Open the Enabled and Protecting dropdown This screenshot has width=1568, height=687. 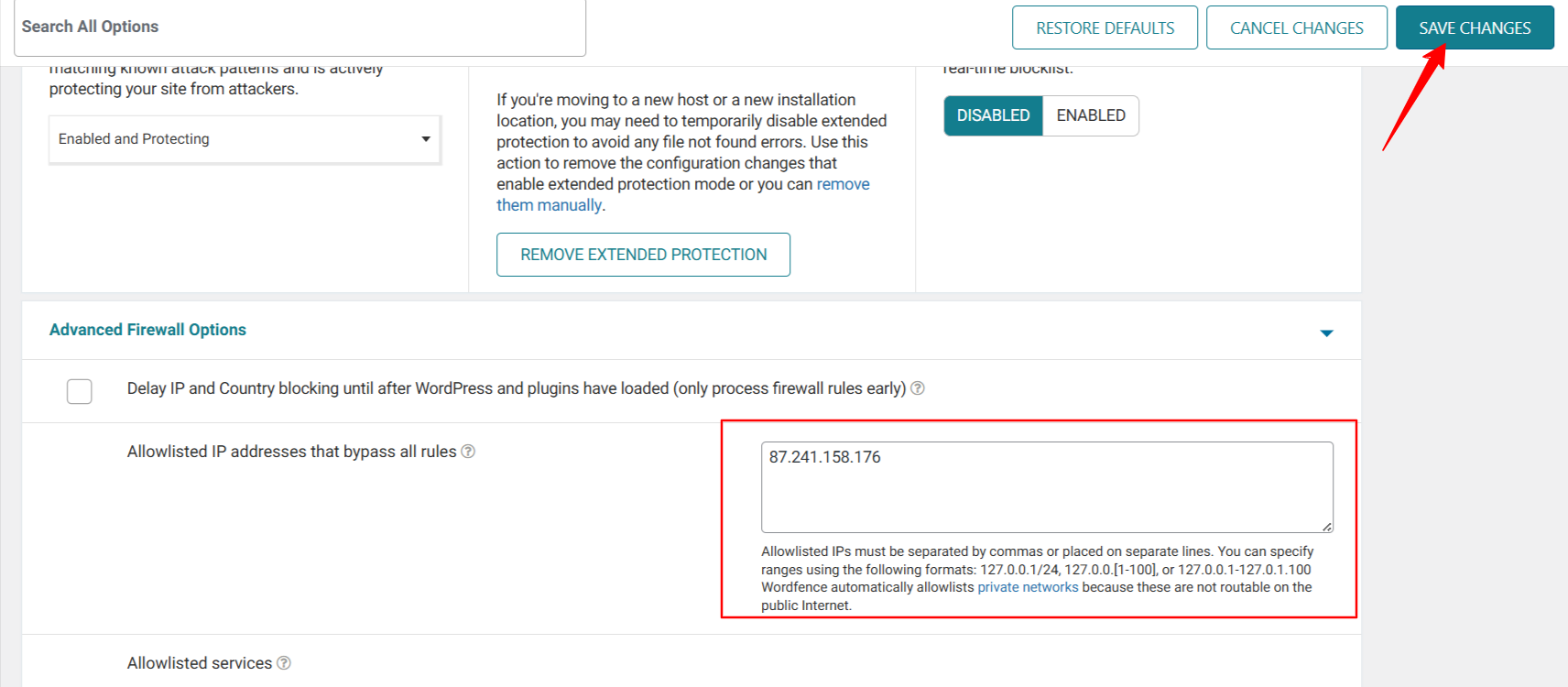click(x=245, y=139)
